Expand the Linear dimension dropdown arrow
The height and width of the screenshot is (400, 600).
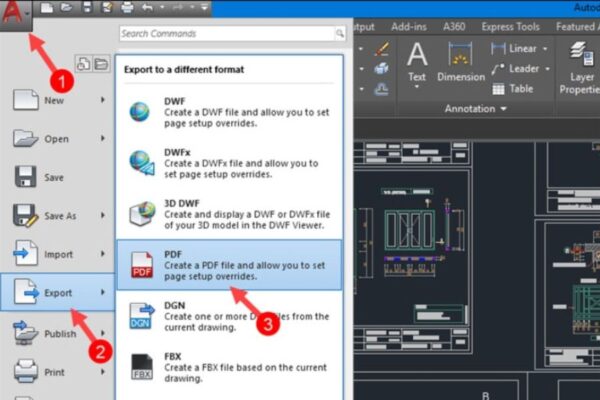tap(546, 48)
